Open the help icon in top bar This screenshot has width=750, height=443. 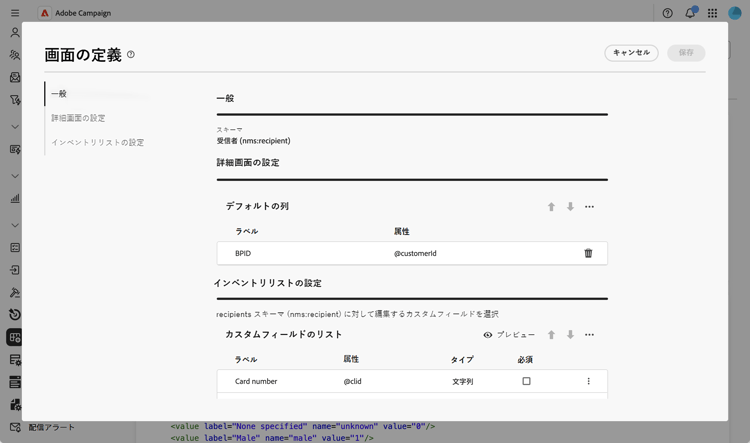pyautogui.click(x=667, y=13)
